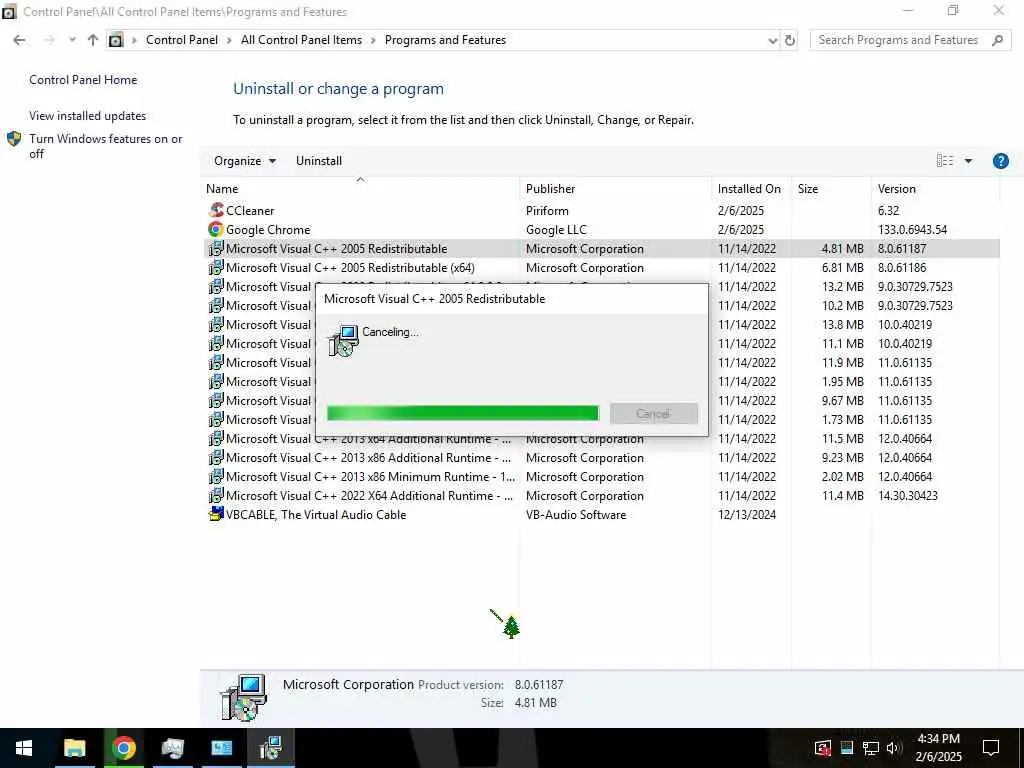The height and width of the screenshot is (768, 1024).
Task: Sort by the Size column header
Action: (831, 189)
